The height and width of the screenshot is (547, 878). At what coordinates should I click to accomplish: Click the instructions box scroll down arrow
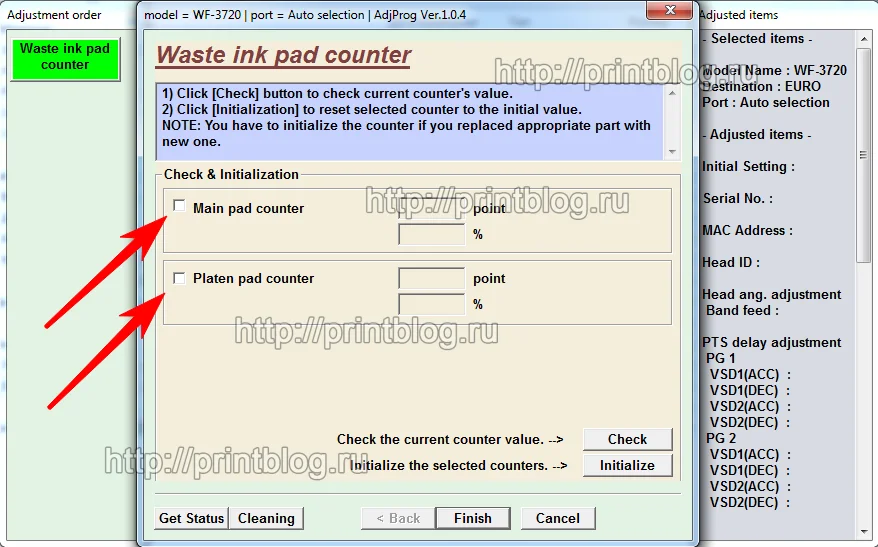[x=672, y=152]
